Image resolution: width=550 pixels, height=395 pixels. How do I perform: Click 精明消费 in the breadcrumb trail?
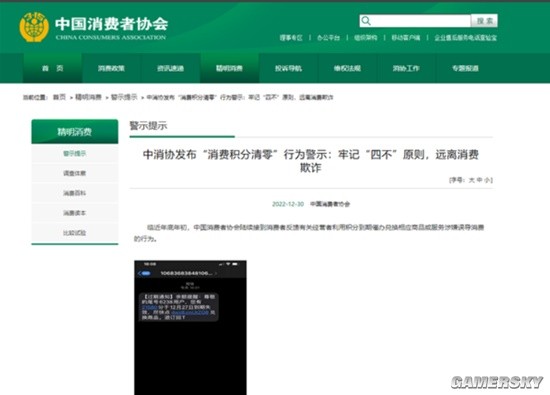[88, 97]
